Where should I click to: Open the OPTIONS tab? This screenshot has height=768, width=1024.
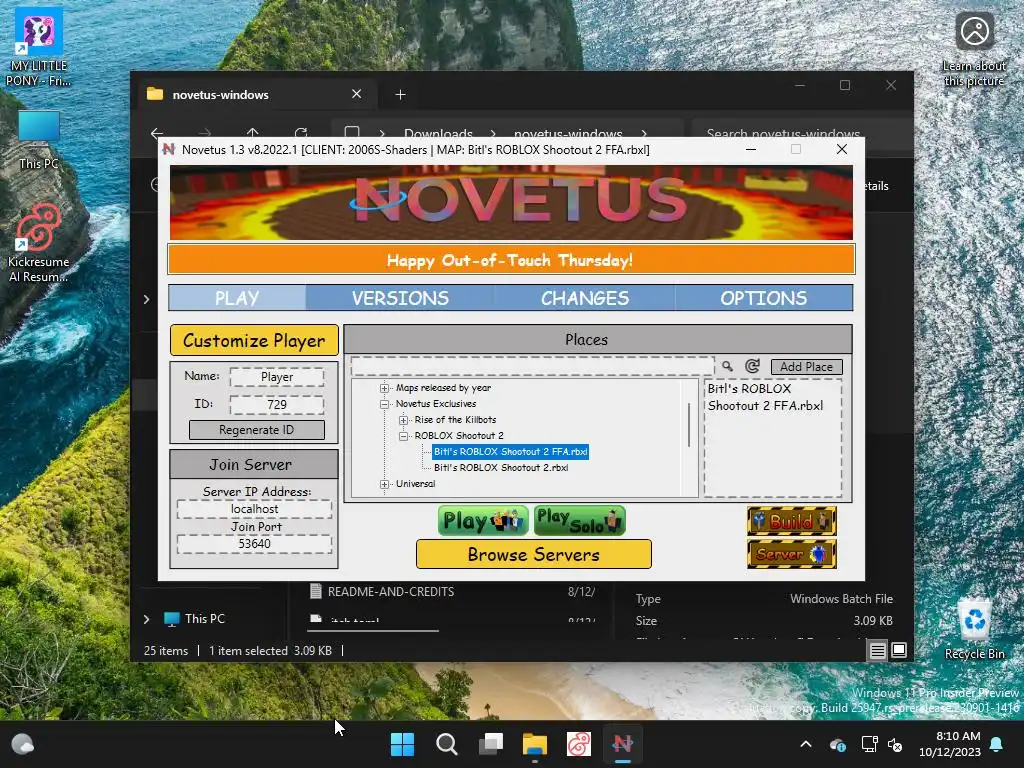[763, 298]
